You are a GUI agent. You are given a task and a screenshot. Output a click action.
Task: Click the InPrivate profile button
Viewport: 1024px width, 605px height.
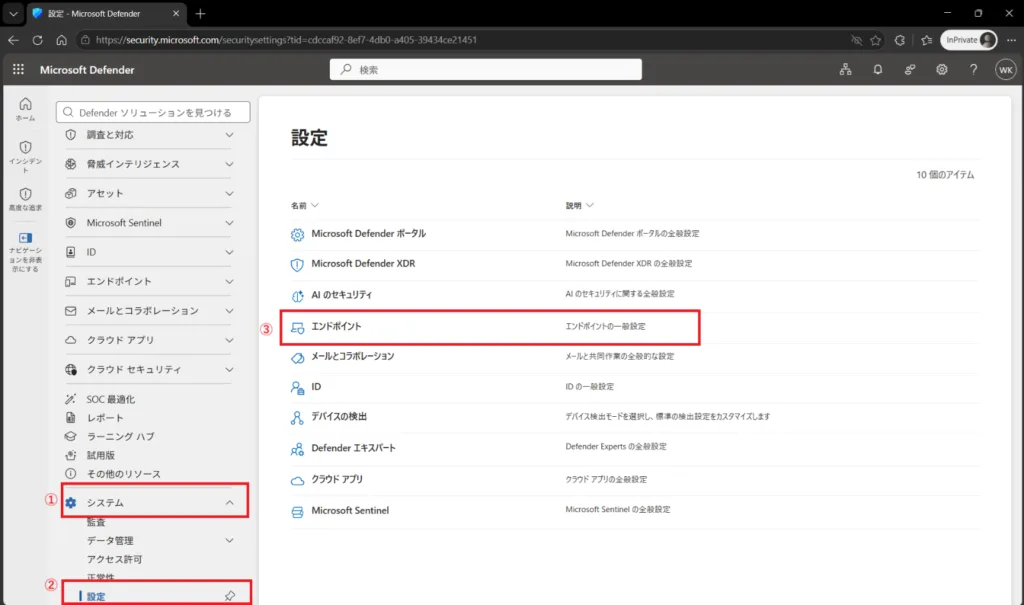click(x=969, y=40)
